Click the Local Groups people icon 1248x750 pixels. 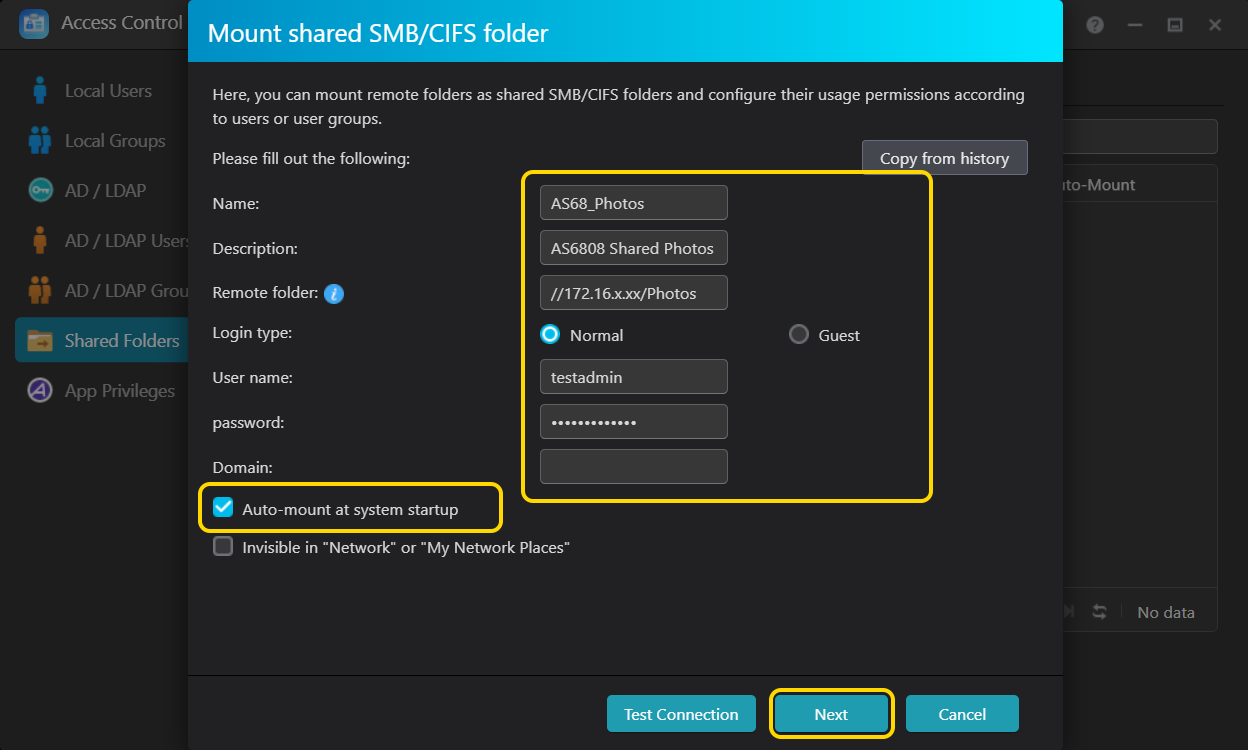click(40, 141)
